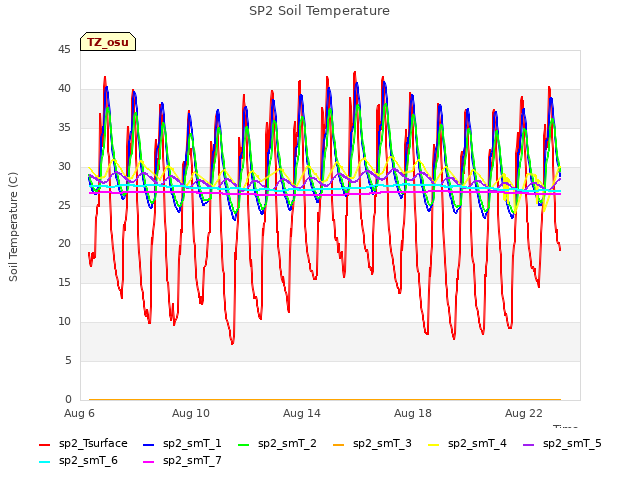
Task: Click the green sp2_smT_2 legend swatch
Action: [244, 444]
